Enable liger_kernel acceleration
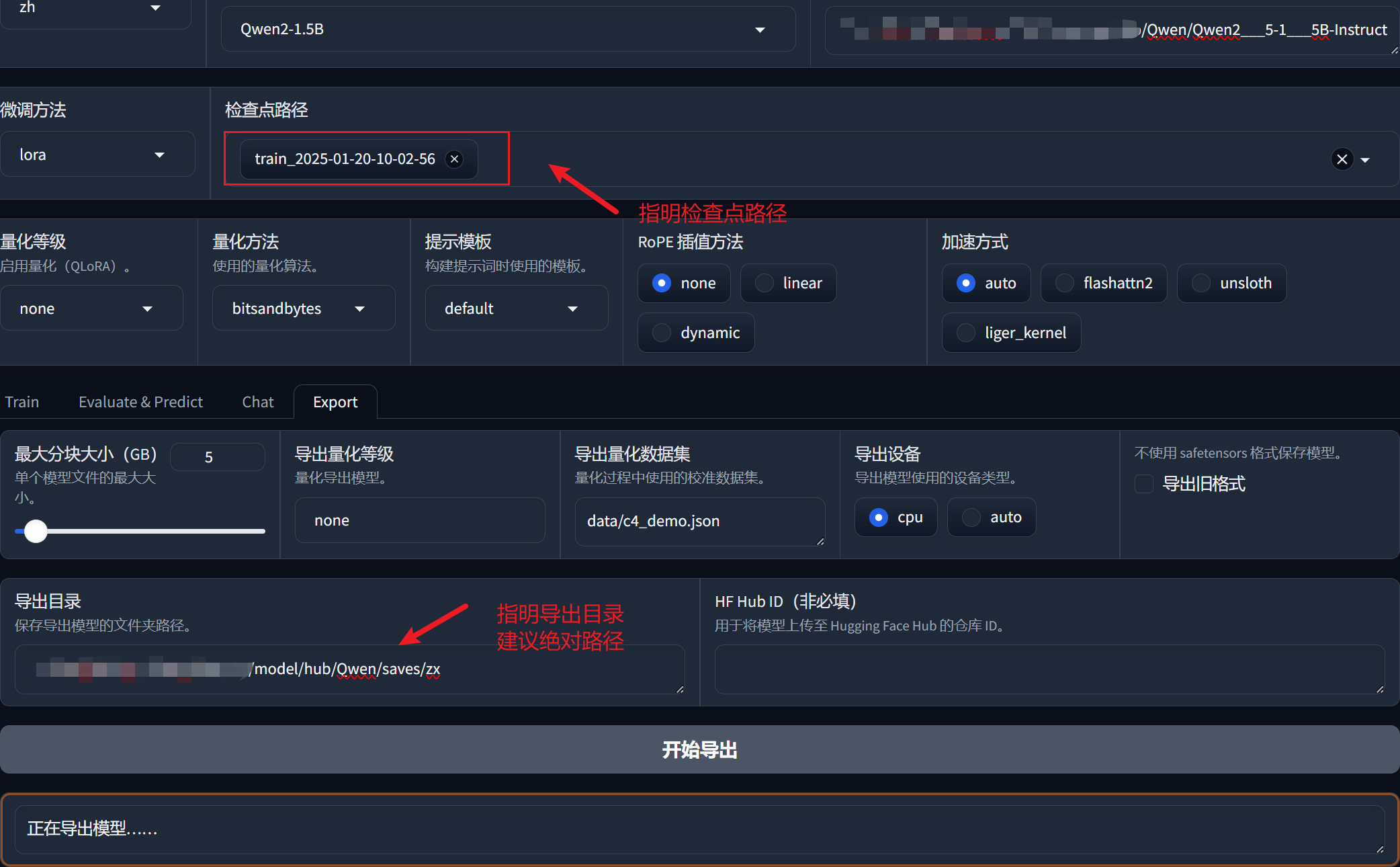 (x=966, y=333)
